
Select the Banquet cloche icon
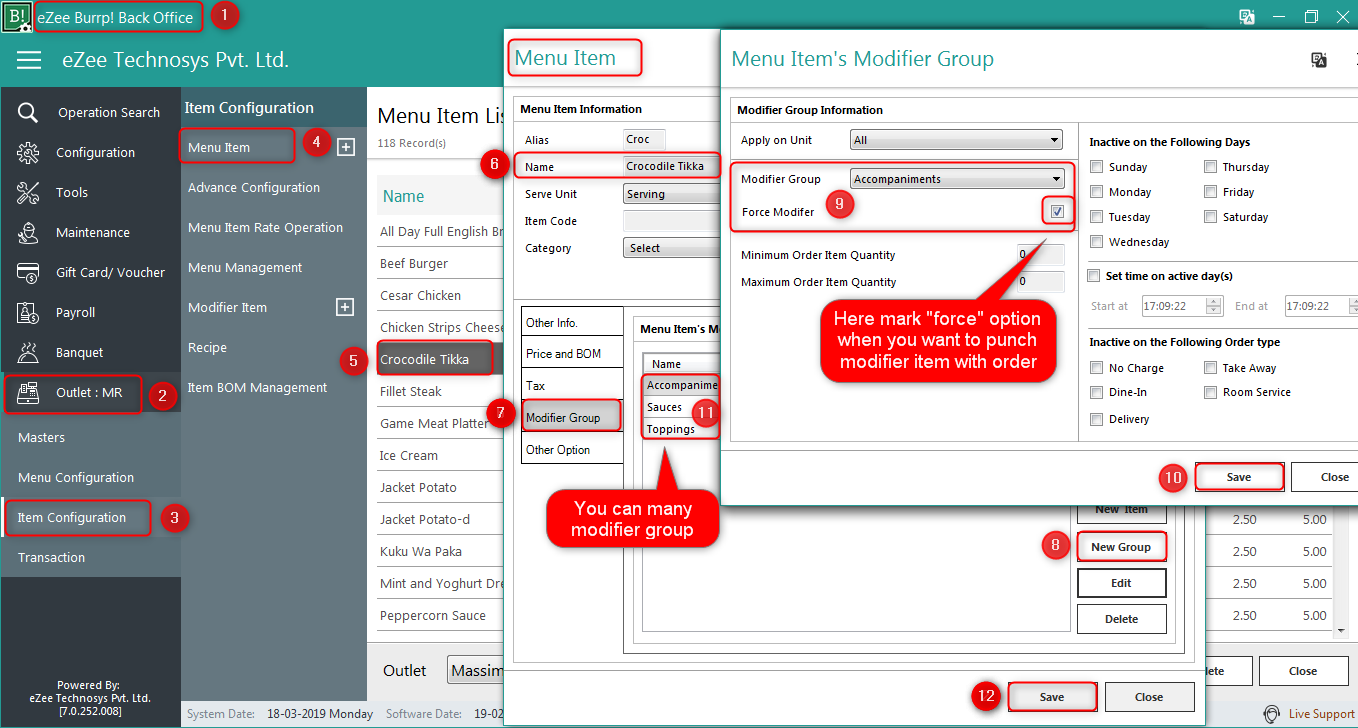28,352
